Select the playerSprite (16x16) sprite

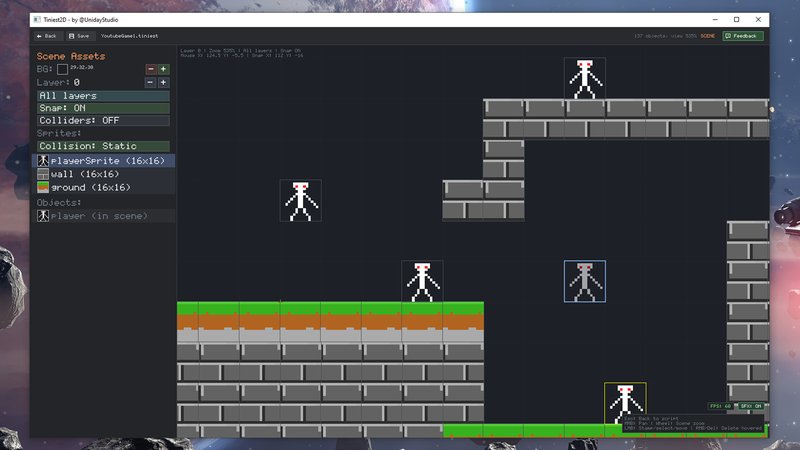click(104, 161)
